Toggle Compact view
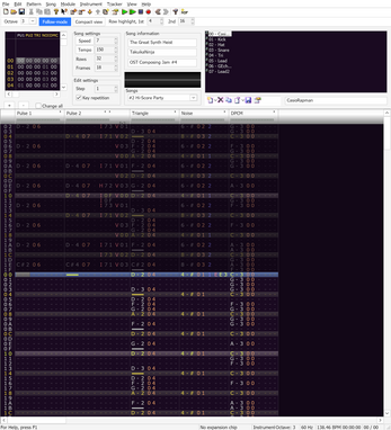The width and height of the screenshot is (391, 430). point(89,22)
